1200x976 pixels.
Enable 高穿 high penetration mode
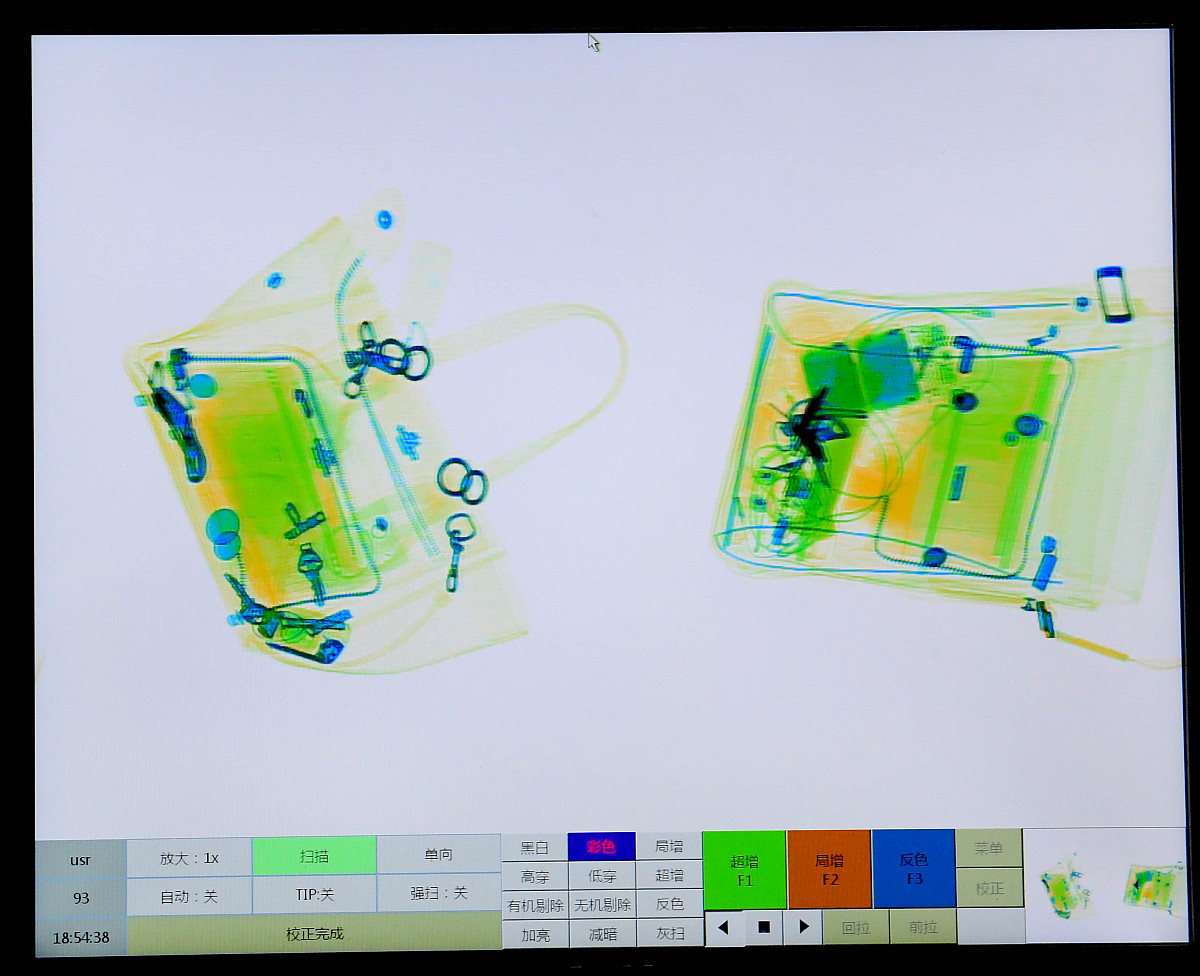(x=534, y=877)
